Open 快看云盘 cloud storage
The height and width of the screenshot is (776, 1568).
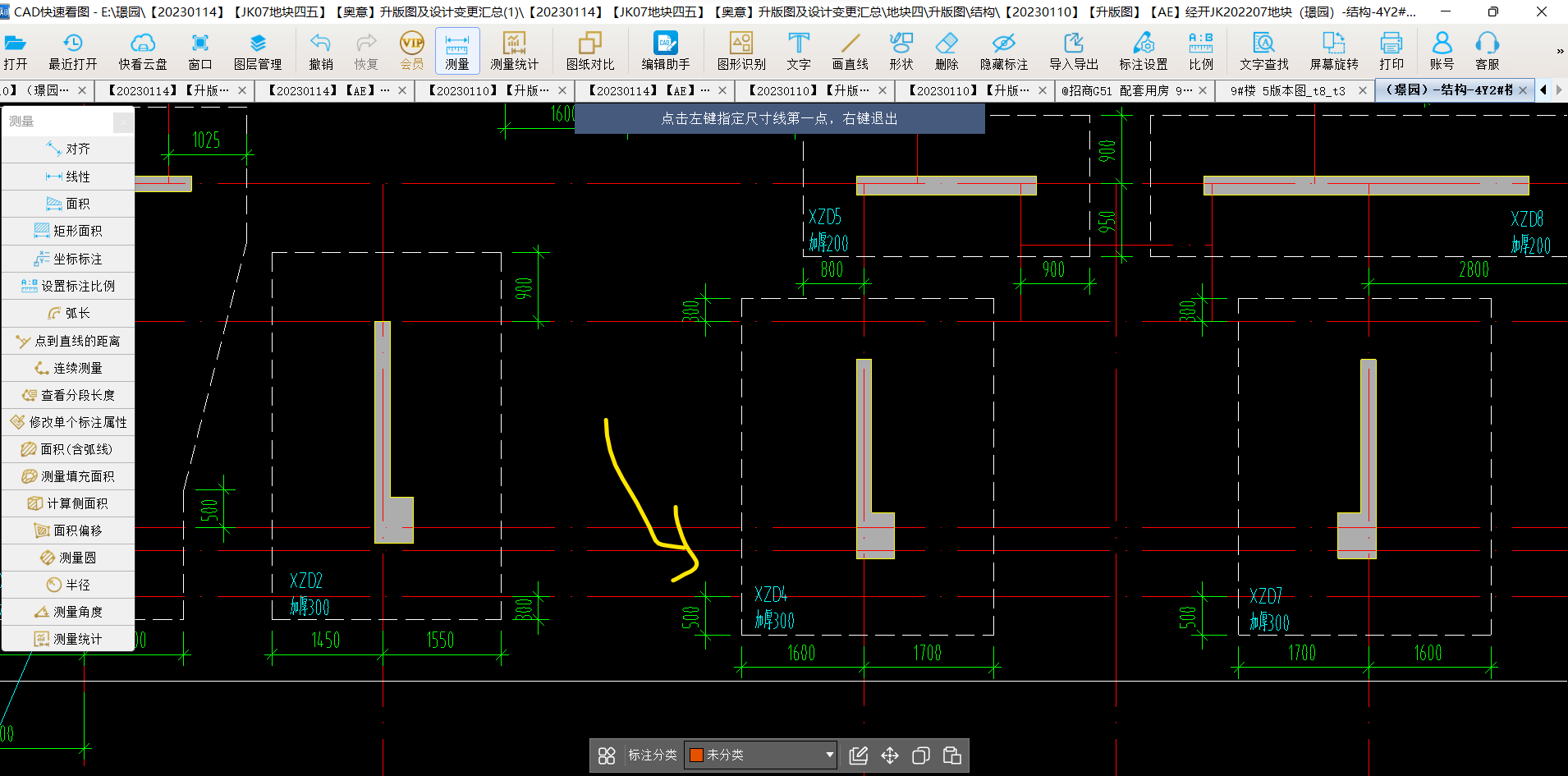pyautogui.click(x=143, y=51)
